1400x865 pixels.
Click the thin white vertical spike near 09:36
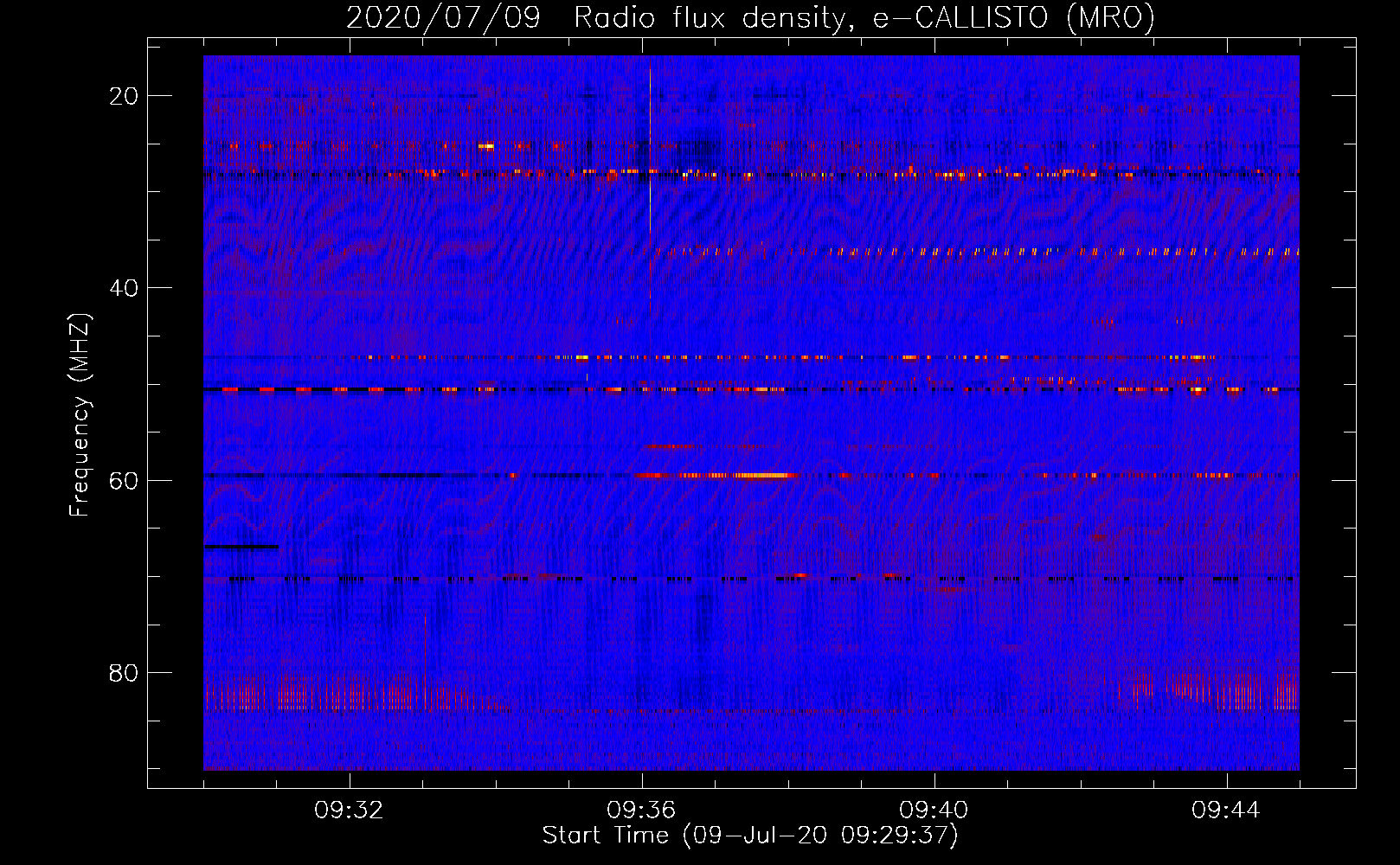[x=651, y=151]
